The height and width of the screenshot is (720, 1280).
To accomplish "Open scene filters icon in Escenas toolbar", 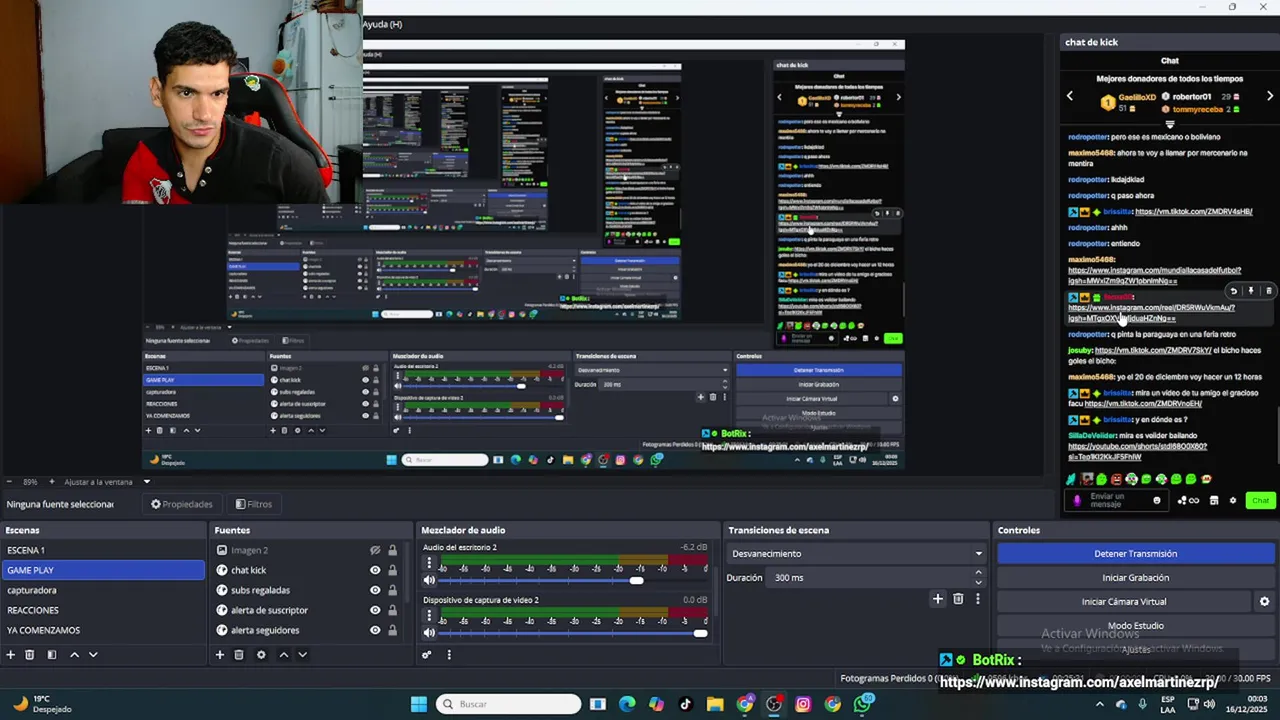I will 51,655.
